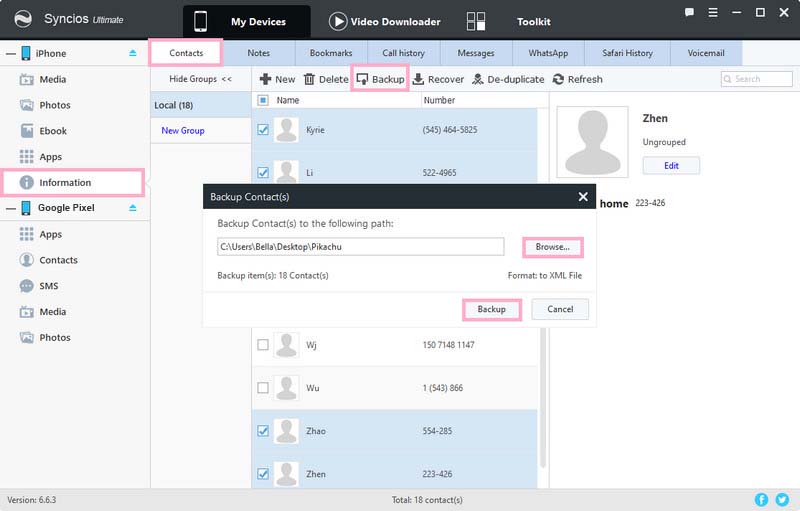Click the contacts Search box
The width and height of the screenshot is (800, 511).
point(757,79)
